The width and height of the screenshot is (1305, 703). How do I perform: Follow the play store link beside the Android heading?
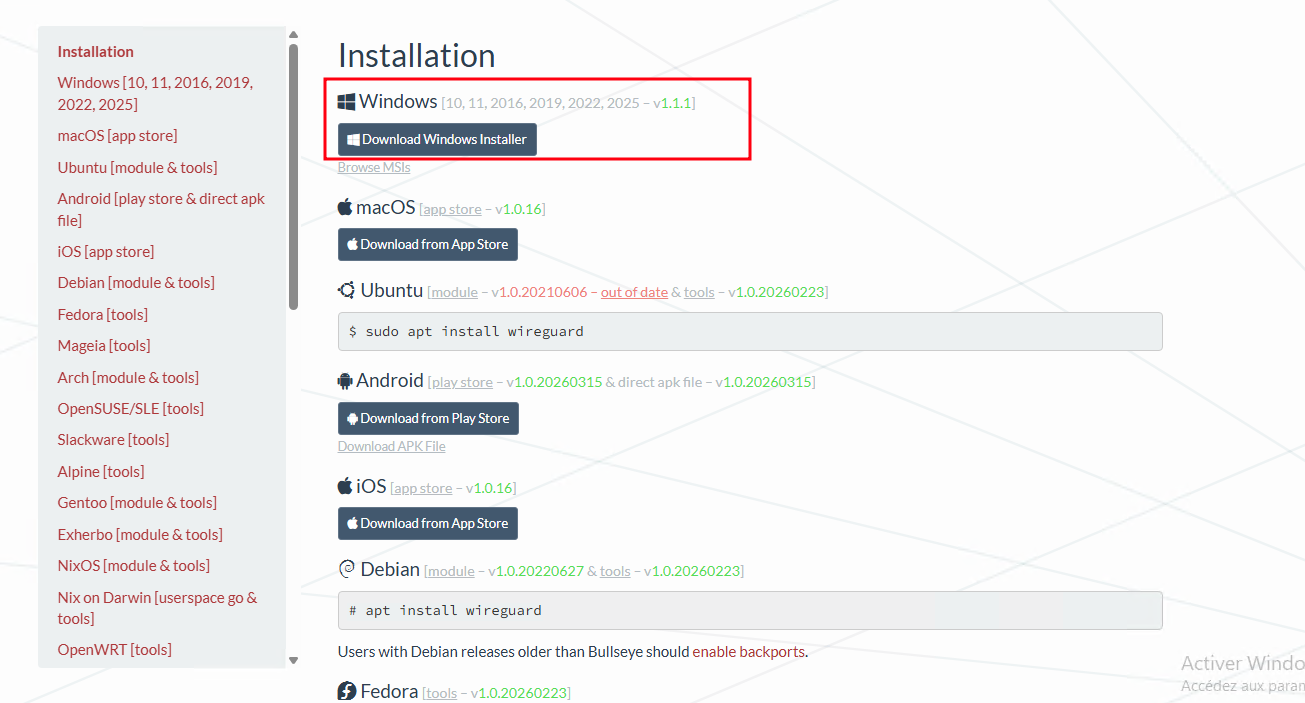click(462, 382)
